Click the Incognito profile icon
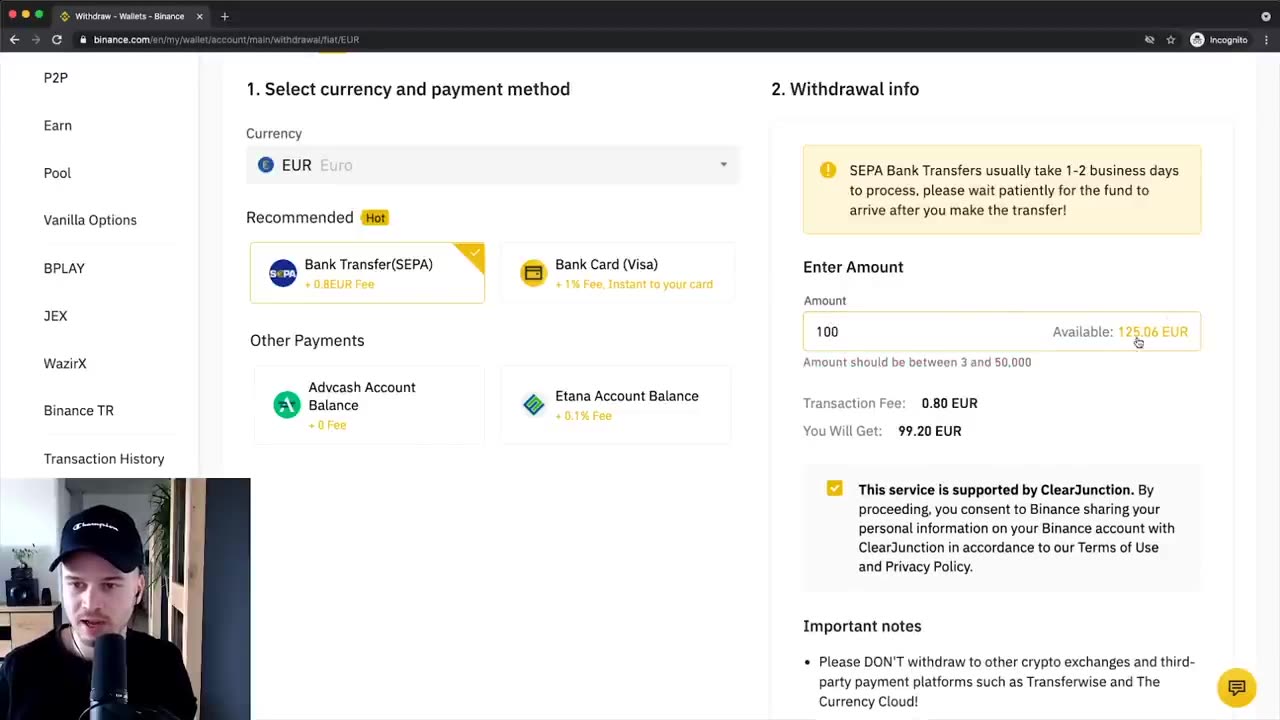 (x=1197, y=40)
